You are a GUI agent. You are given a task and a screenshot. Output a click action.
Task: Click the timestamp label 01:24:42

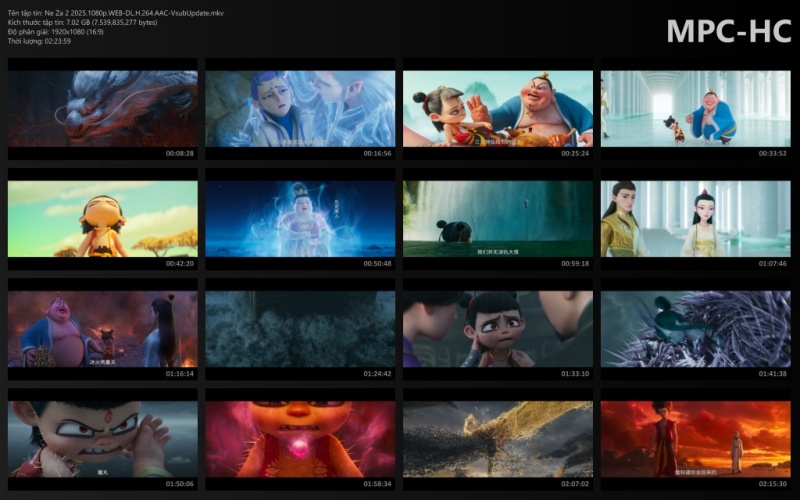[x=377, y=373]
